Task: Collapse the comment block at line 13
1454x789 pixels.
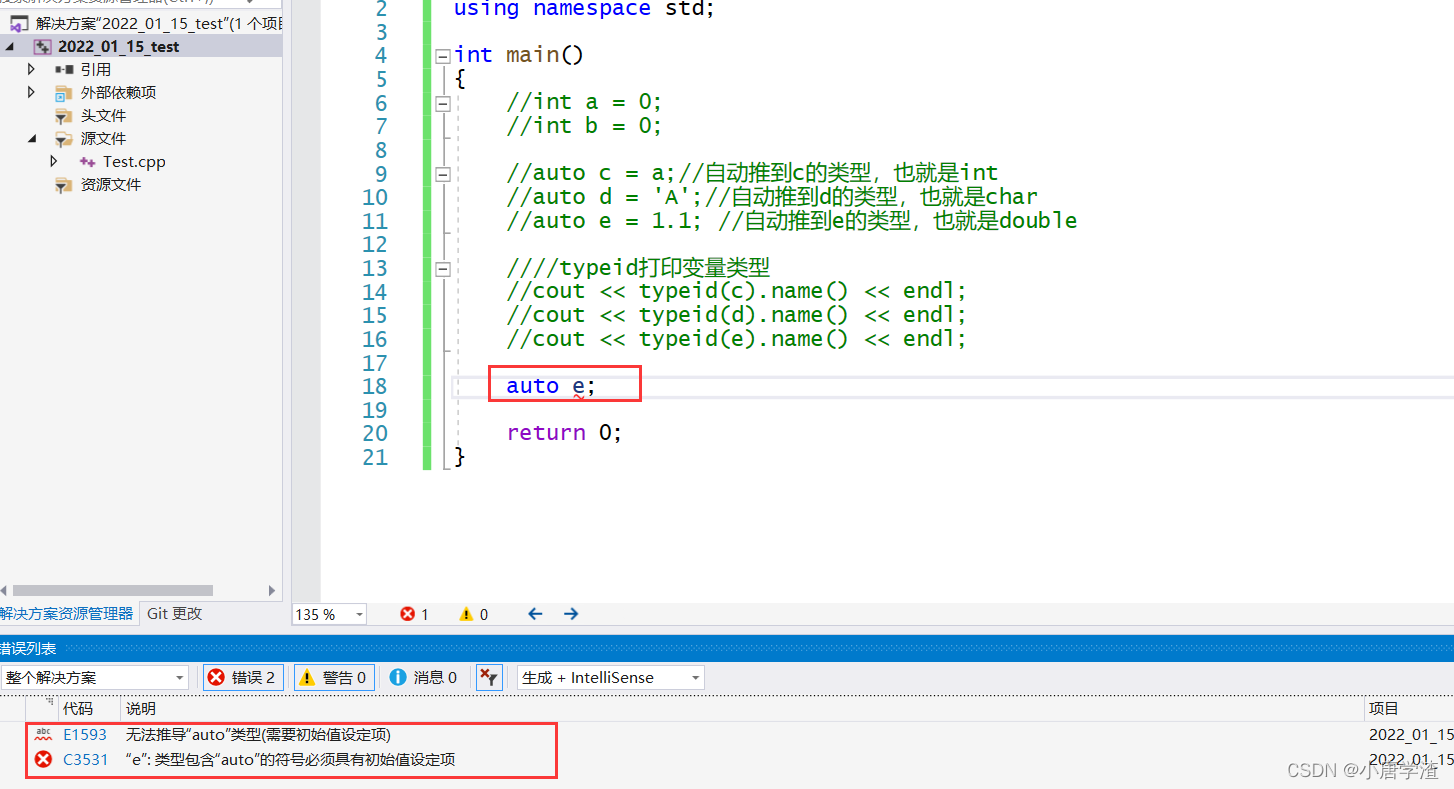Action: point(443,269)
